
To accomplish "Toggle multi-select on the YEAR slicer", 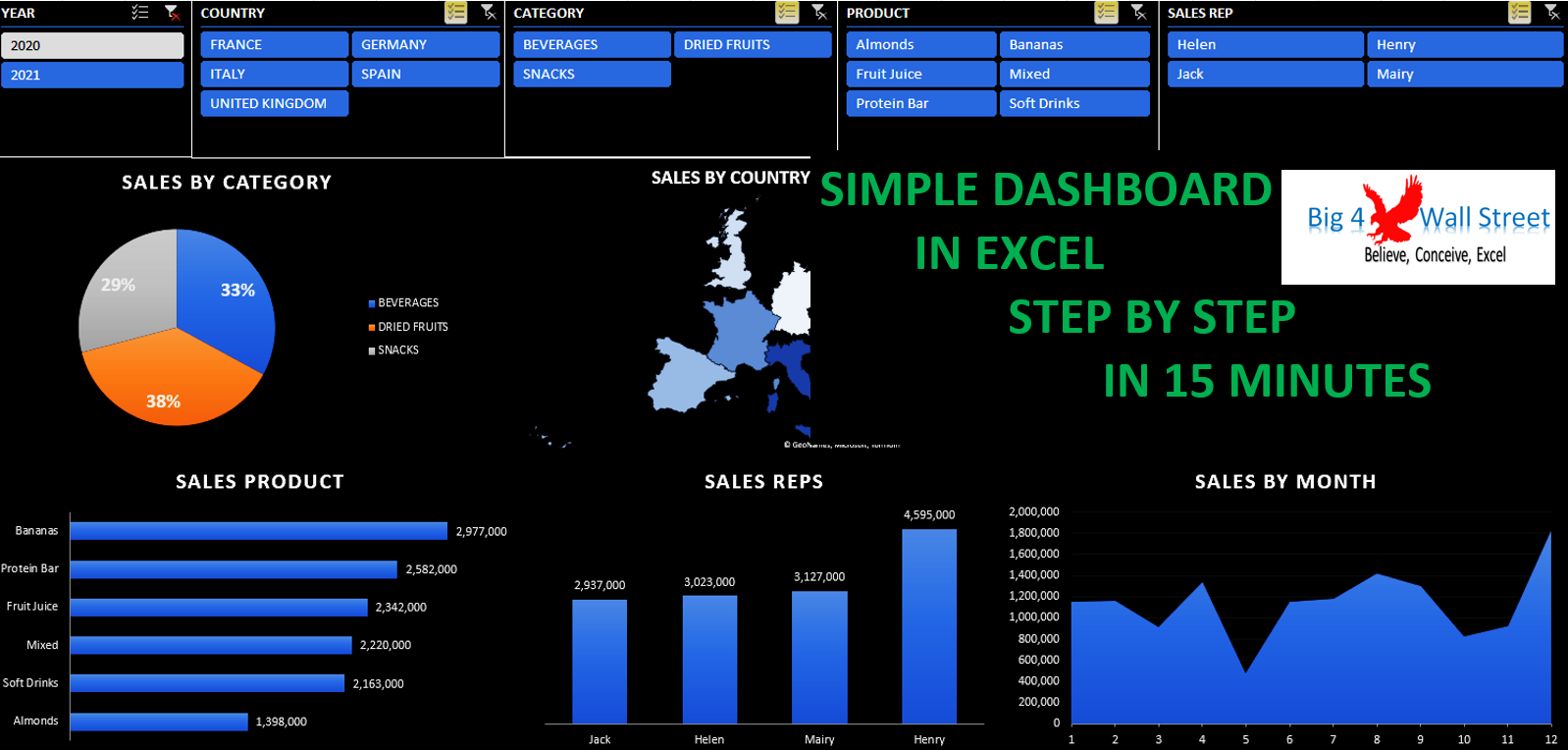I will (x=140, y=13).
